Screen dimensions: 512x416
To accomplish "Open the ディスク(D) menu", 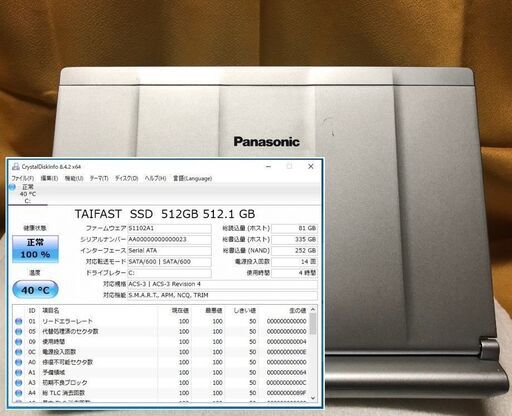I will 126,178.
